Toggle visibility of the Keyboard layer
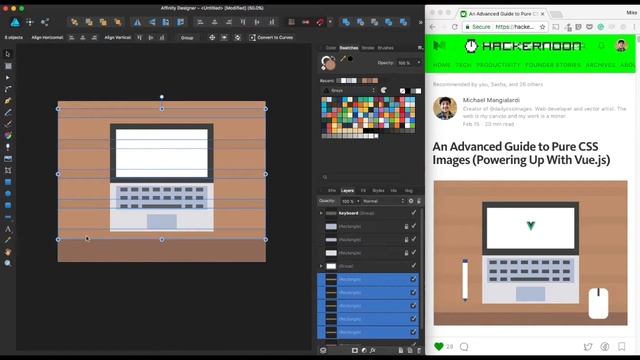Viewport: 640px width, 360px height. [x=413, y=213]
